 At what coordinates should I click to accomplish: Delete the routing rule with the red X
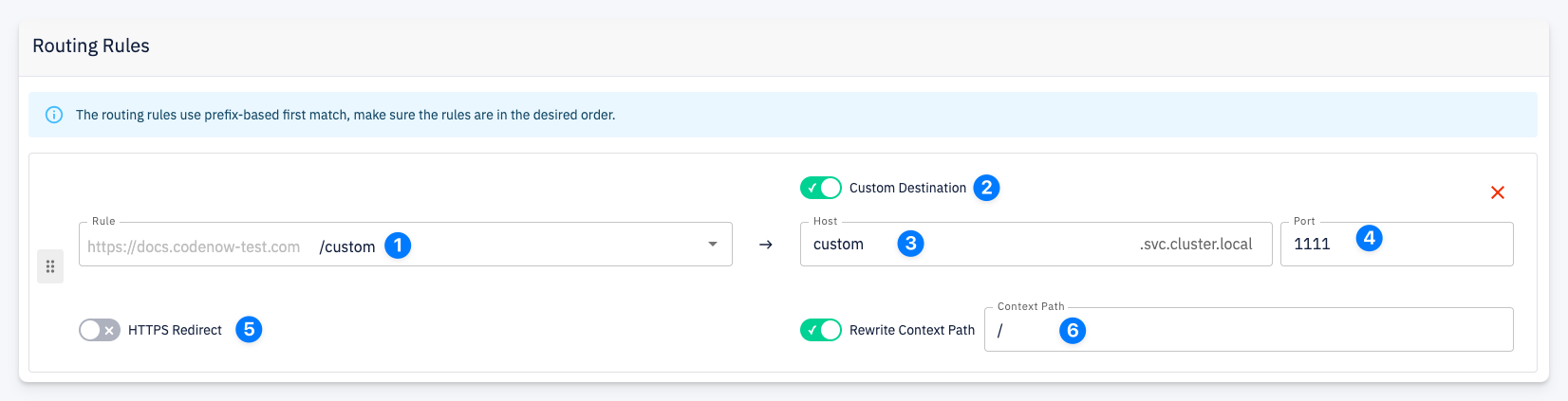pyautogui.click(x=1498, y=192)
